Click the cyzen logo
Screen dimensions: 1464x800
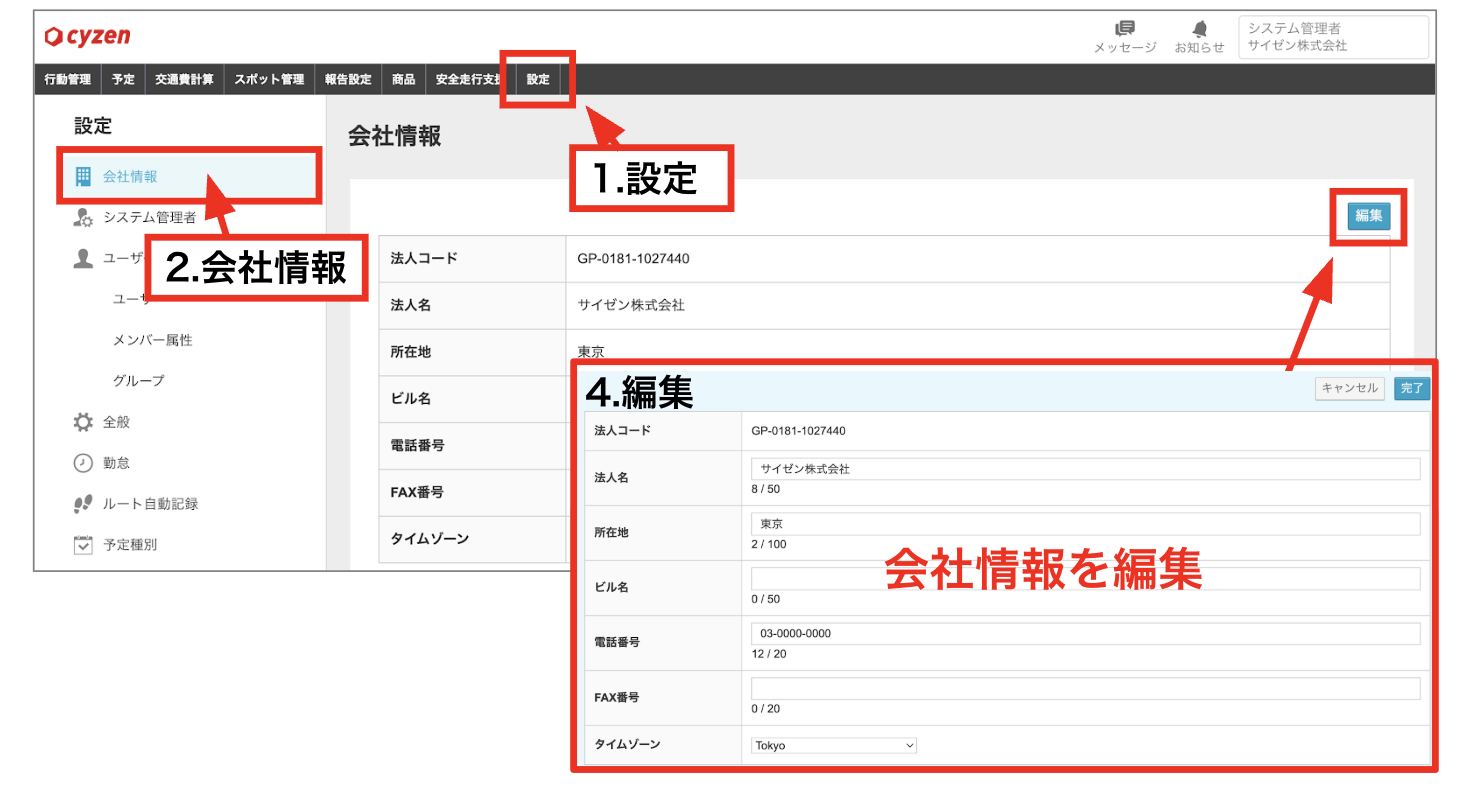click(87, 37)
